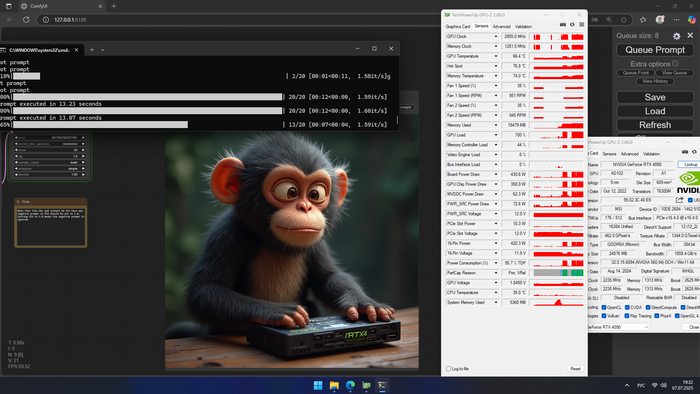Open browser tab actions menu icon
Screen dimensions: 700x394
point(8,6)
